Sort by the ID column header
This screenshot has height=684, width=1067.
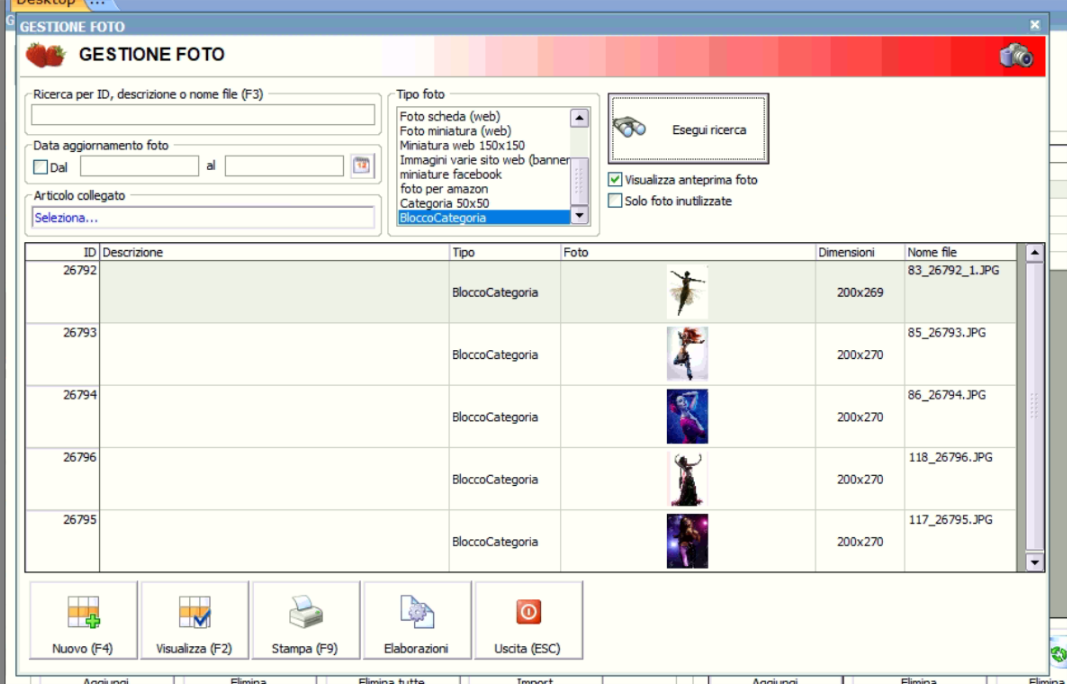click(x=63, y=253)
